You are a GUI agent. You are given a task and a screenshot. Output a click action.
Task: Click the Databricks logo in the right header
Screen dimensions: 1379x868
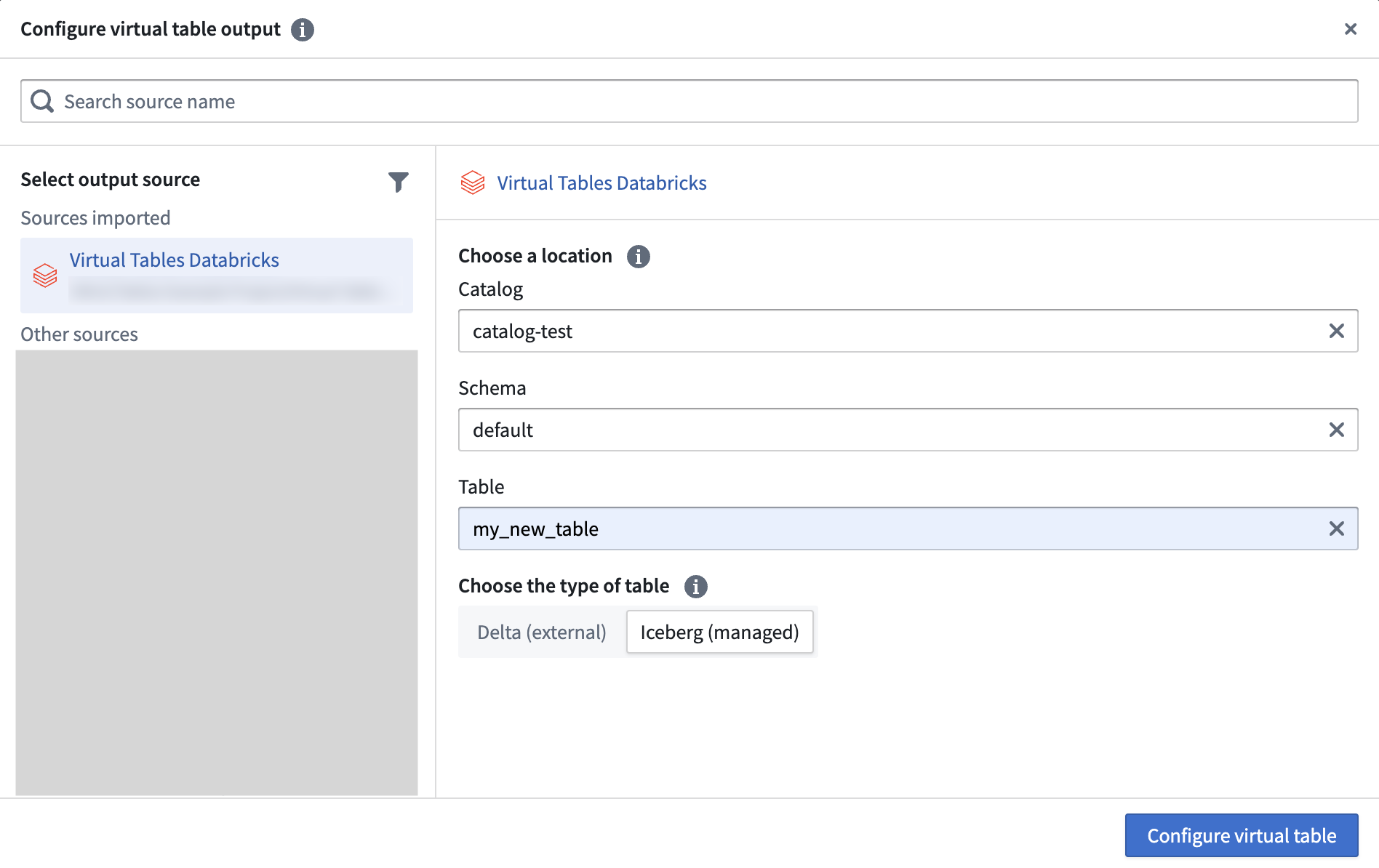[x=473, y=182]
